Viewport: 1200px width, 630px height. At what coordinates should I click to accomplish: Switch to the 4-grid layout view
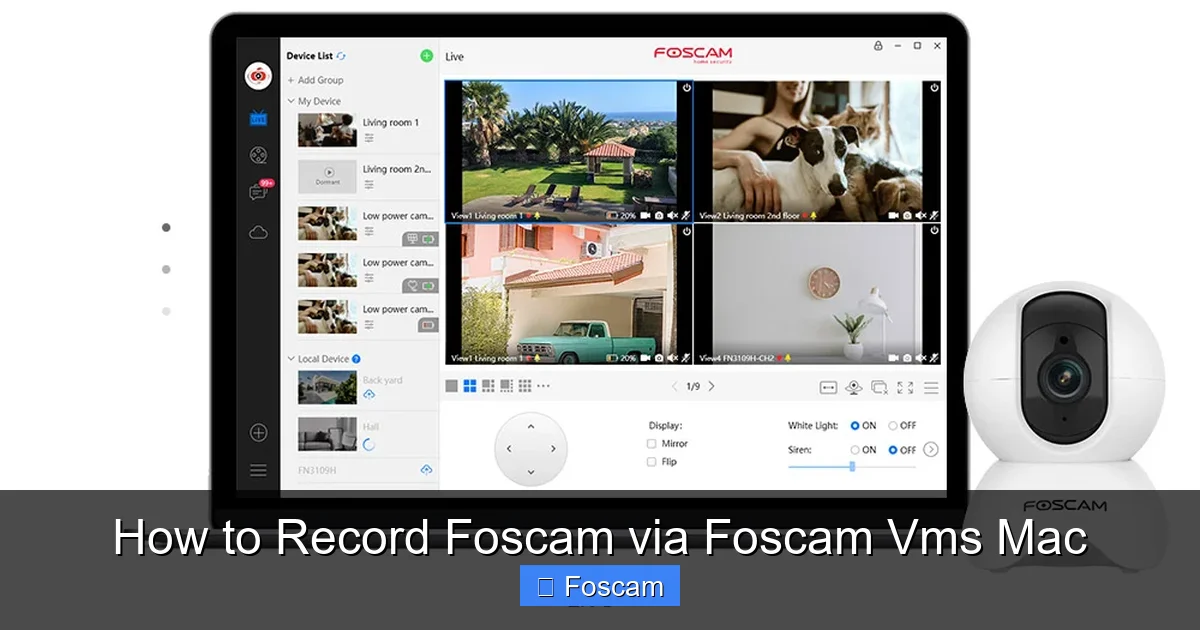click(x=468, y=386)
